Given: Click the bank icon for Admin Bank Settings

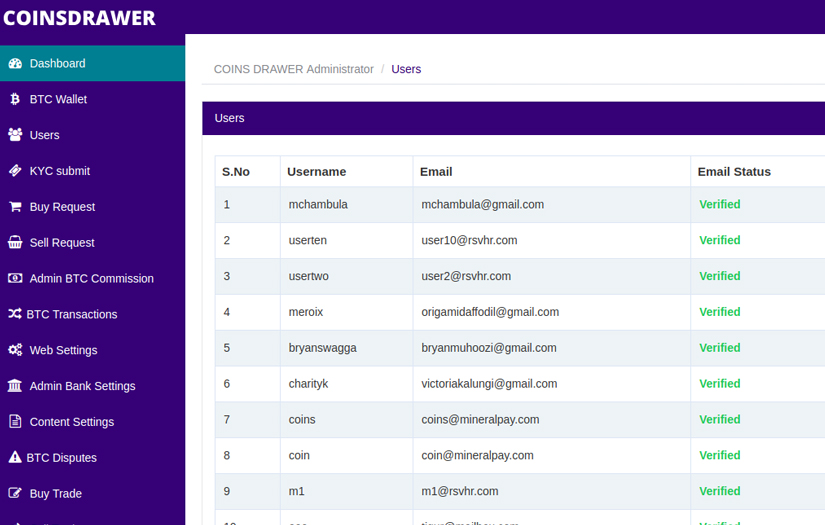Looking at the screenshot, I should point(15,386).
